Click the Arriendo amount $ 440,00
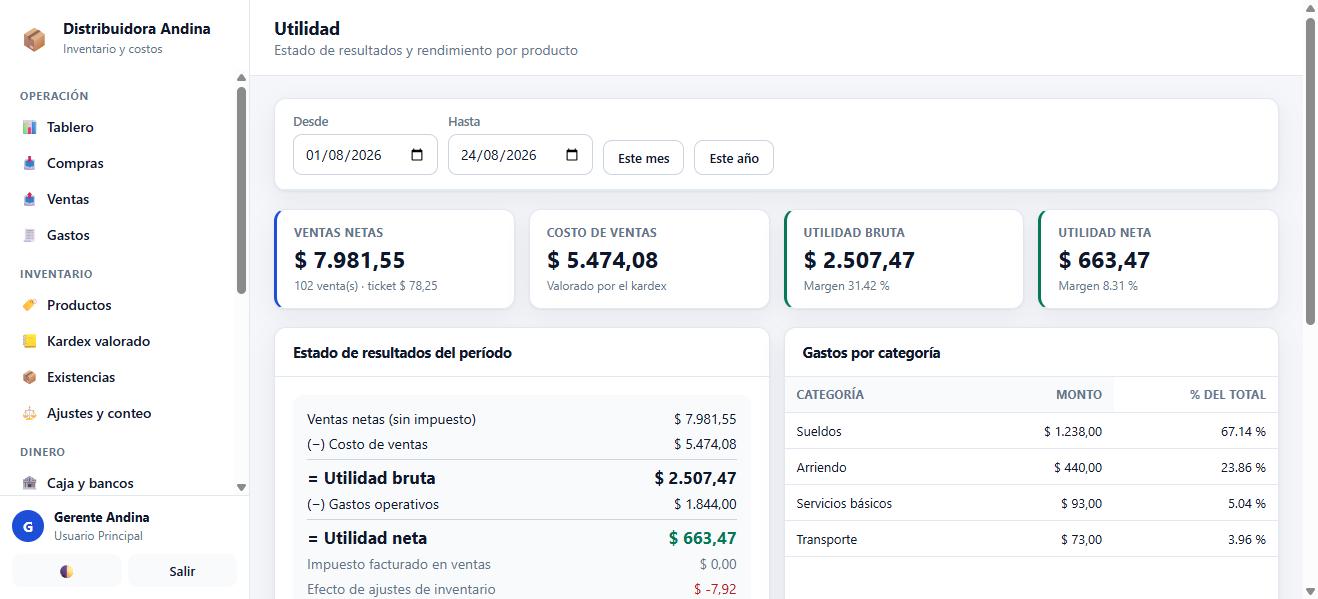Image resolution: width=1318 pixels, height=599 pixels. click(x=1078, y=467)
